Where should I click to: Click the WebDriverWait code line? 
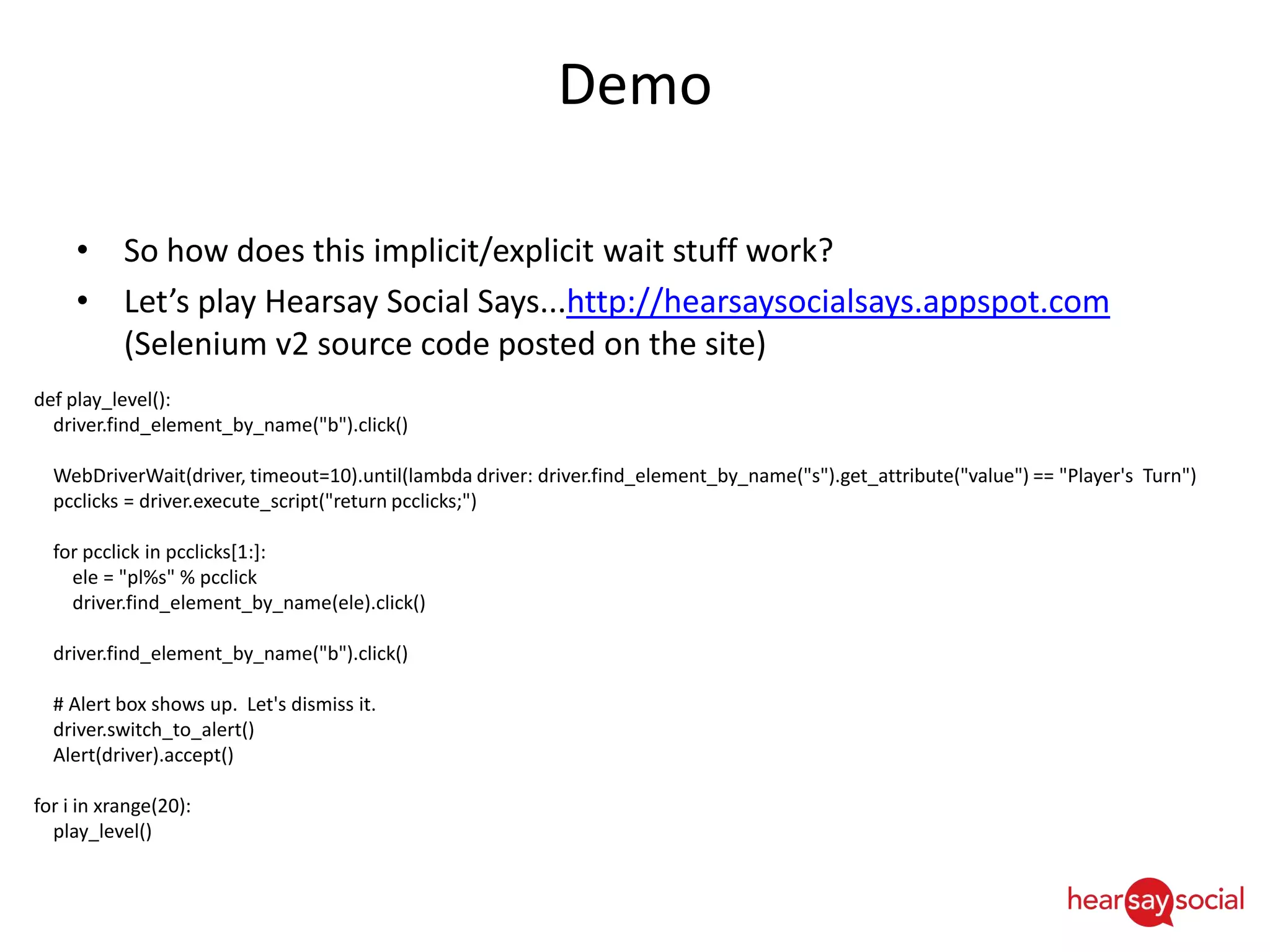coord(624,476)
